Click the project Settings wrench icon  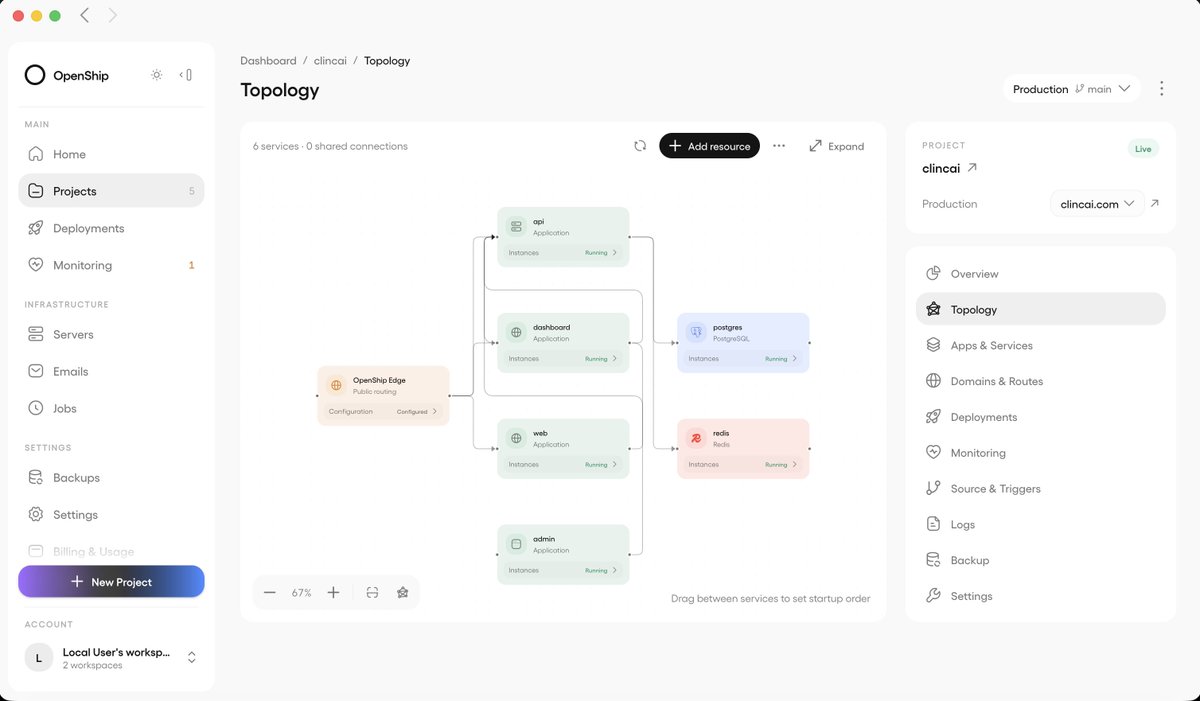point(933,596)
